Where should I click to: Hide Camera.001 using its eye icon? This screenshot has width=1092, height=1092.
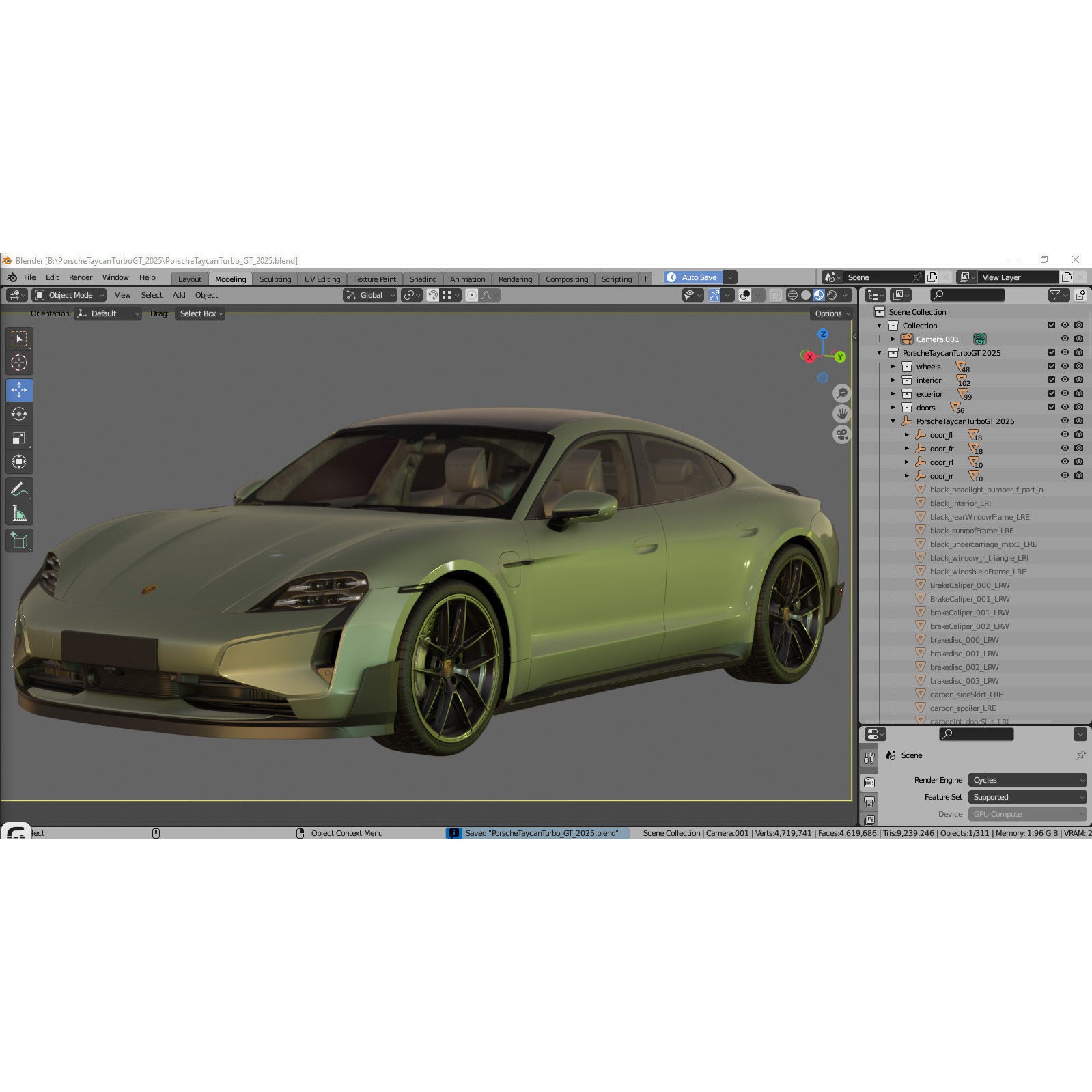click(x=1065, y=339)
